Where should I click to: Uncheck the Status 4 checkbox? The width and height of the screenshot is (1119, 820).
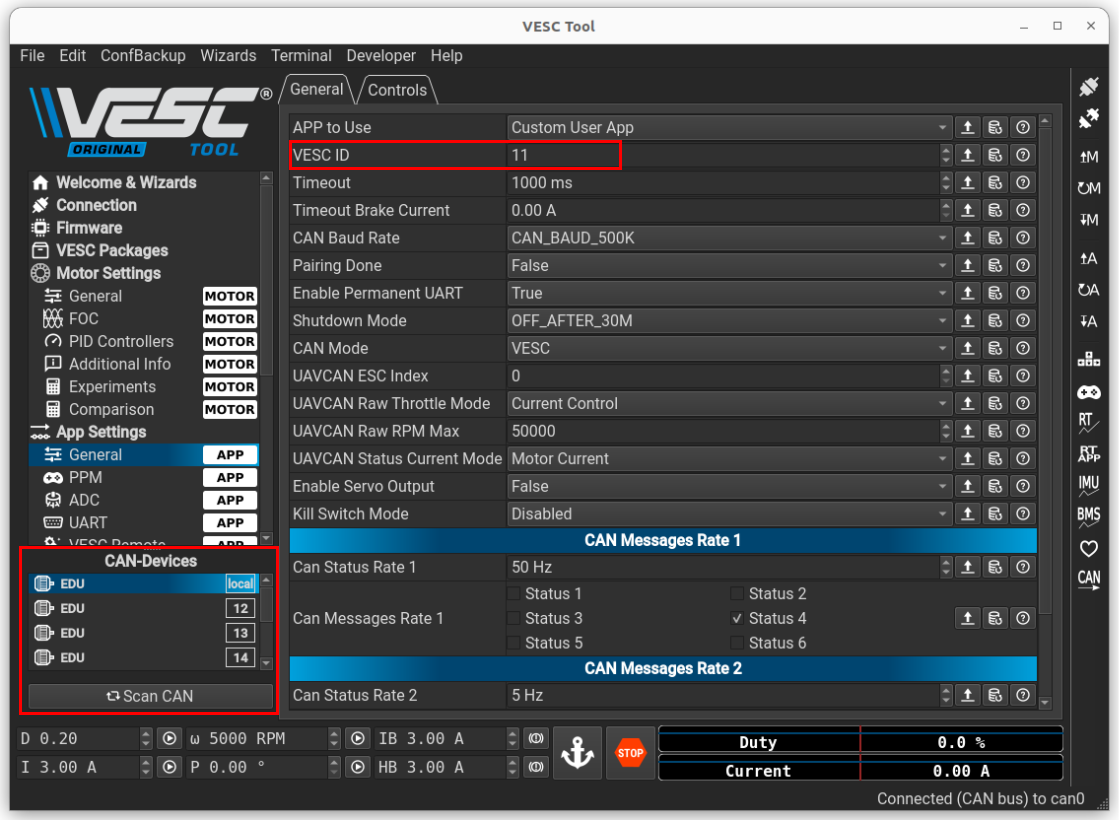coord(737,619)
